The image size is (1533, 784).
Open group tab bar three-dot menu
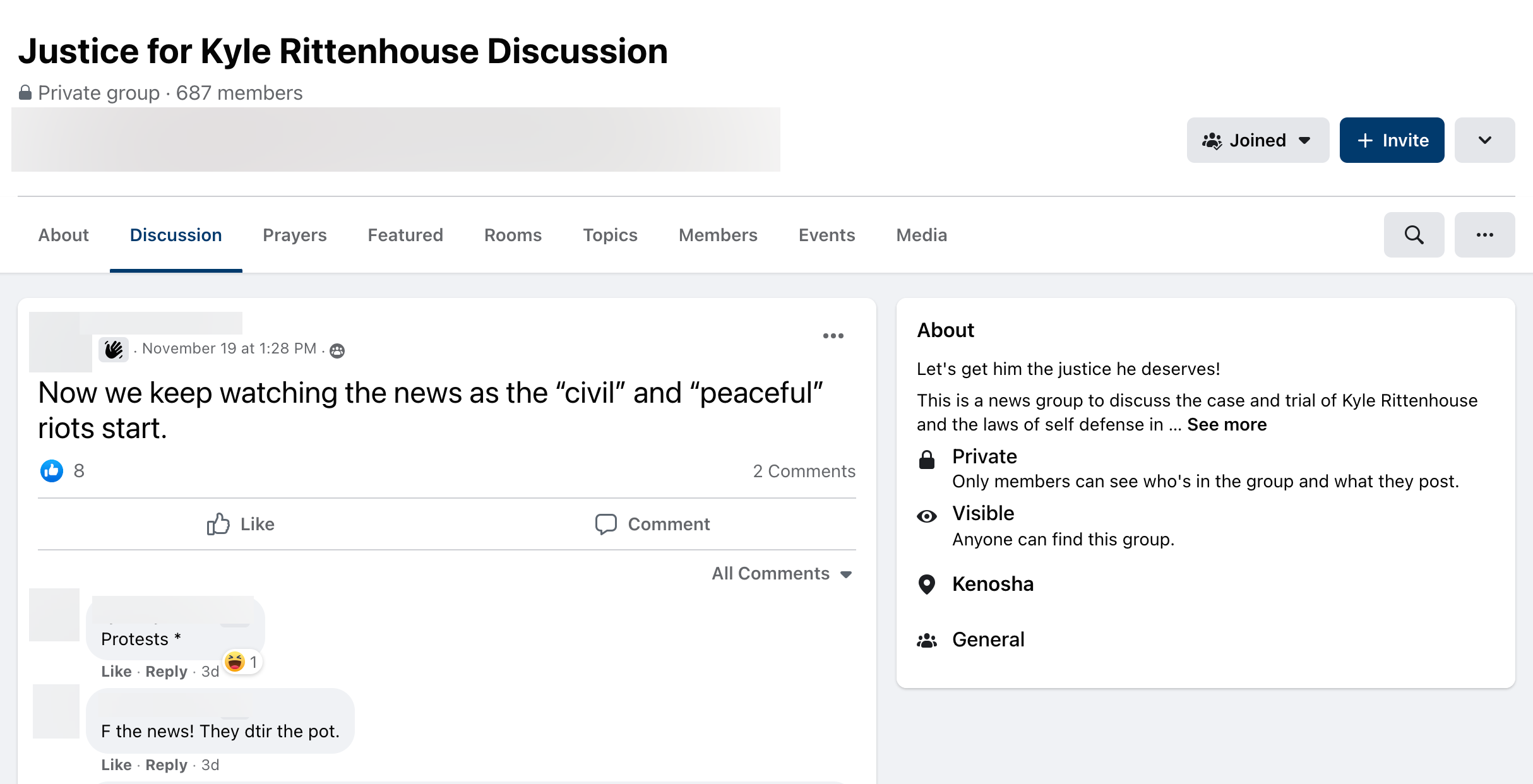click(1484, 235)
